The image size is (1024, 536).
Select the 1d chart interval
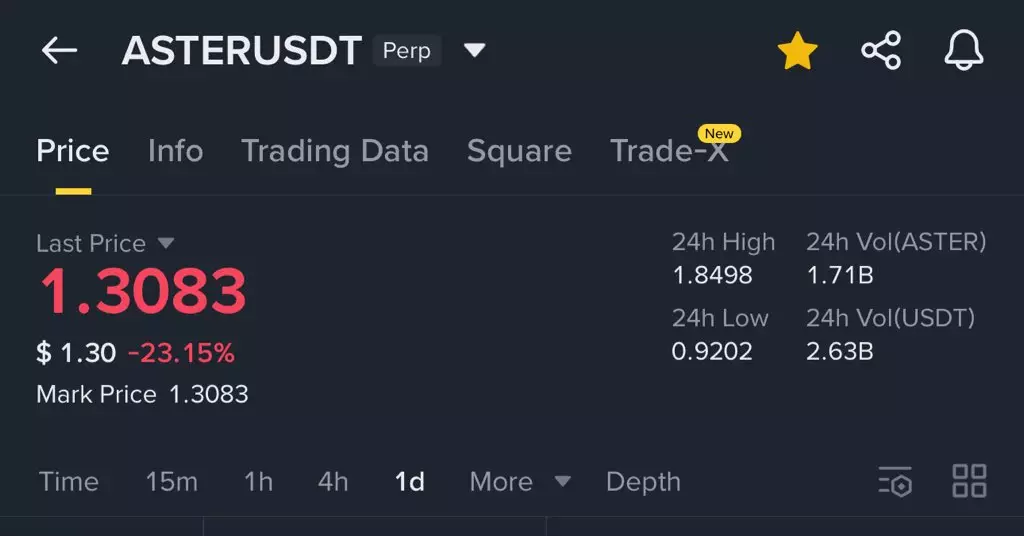pyautogui.click(x=410, y=482)
